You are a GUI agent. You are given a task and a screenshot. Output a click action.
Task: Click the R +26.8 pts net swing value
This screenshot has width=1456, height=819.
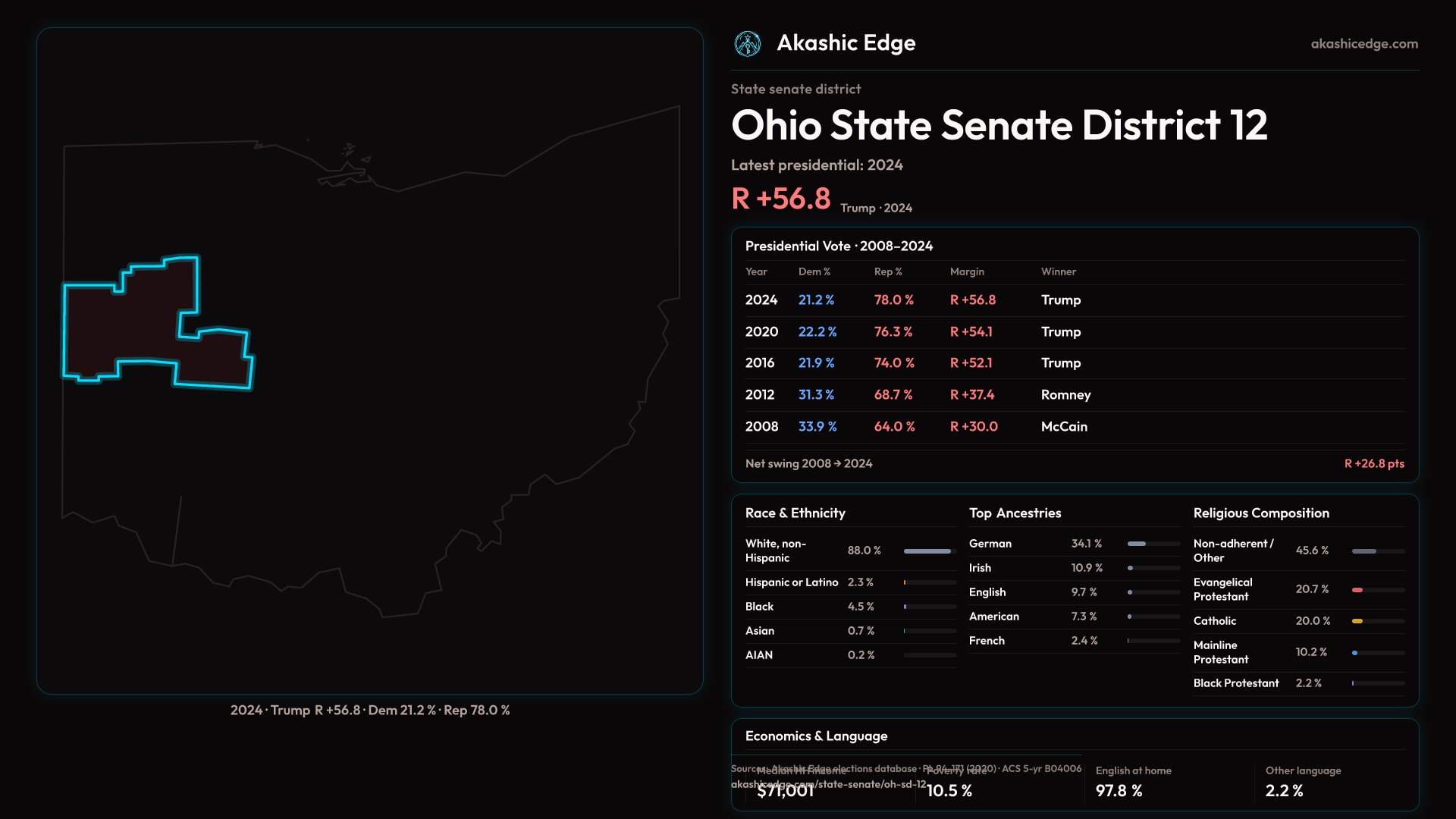tap(1374, 463)
